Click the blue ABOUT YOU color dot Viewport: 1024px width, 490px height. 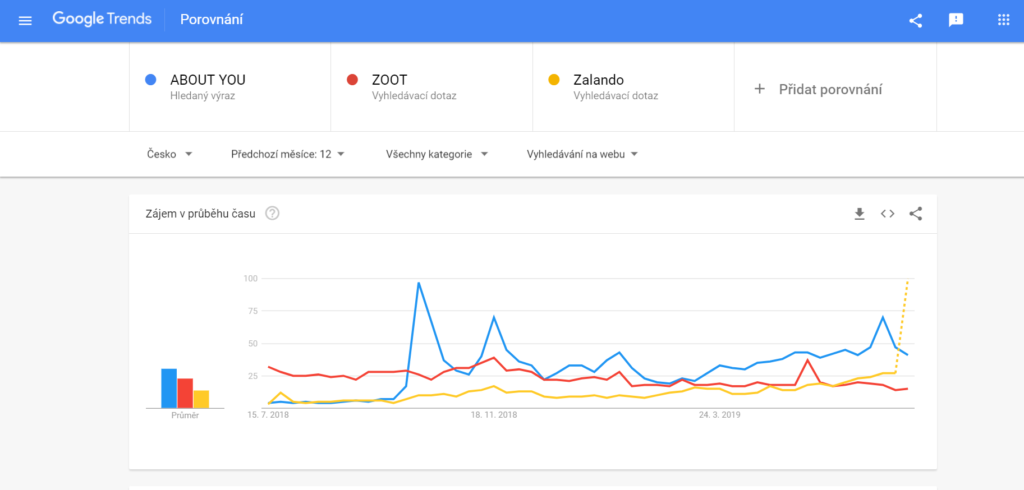tap(151, 80)
